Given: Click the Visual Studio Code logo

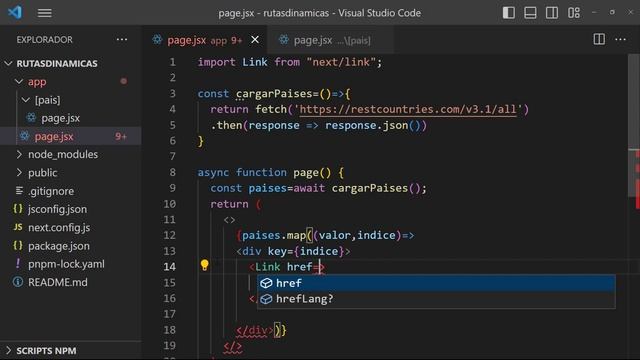Looking at the screenshot, I should [x=15, y=12].
